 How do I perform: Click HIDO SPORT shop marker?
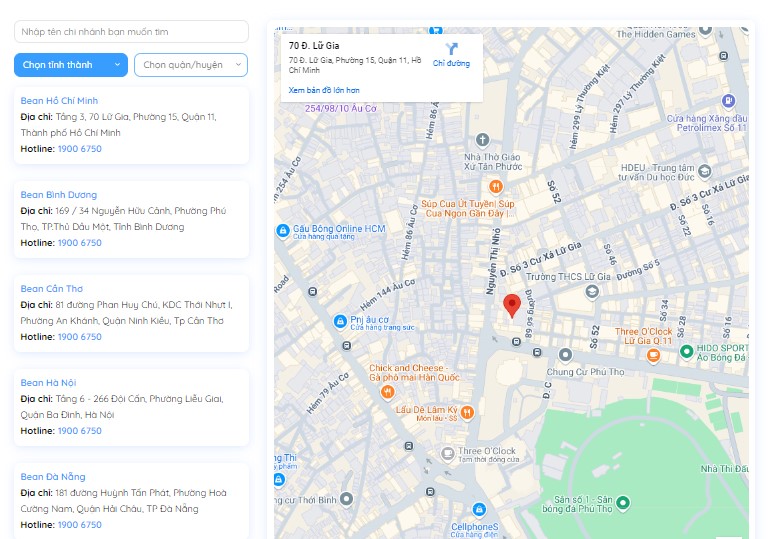point(686,351)
